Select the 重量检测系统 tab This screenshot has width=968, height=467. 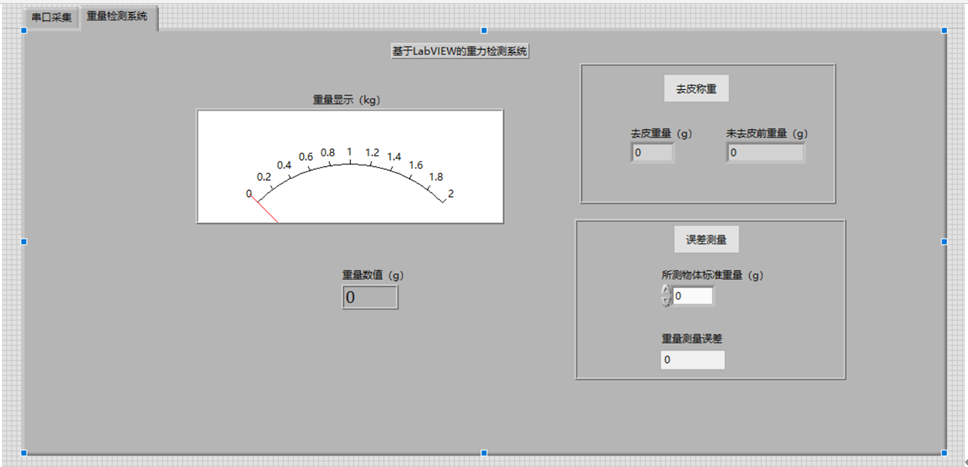(x=117, y=17)
